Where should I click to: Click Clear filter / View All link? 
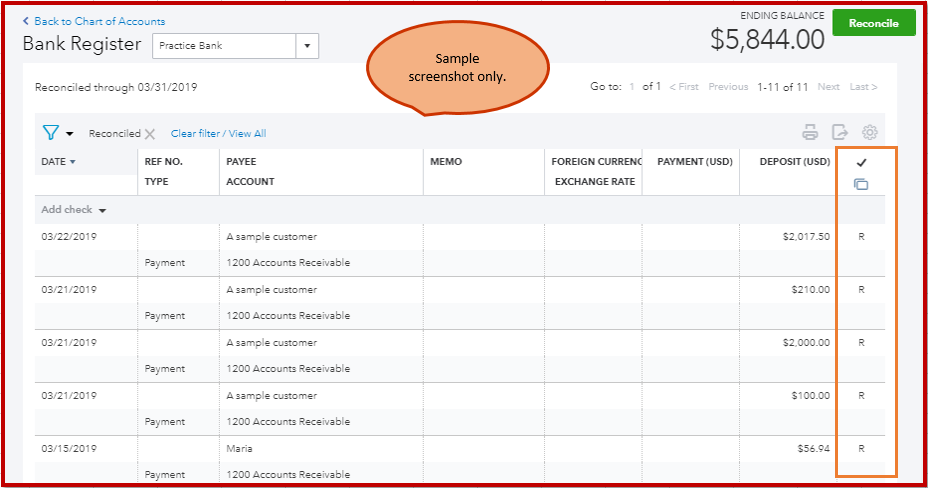pos(218,134)
